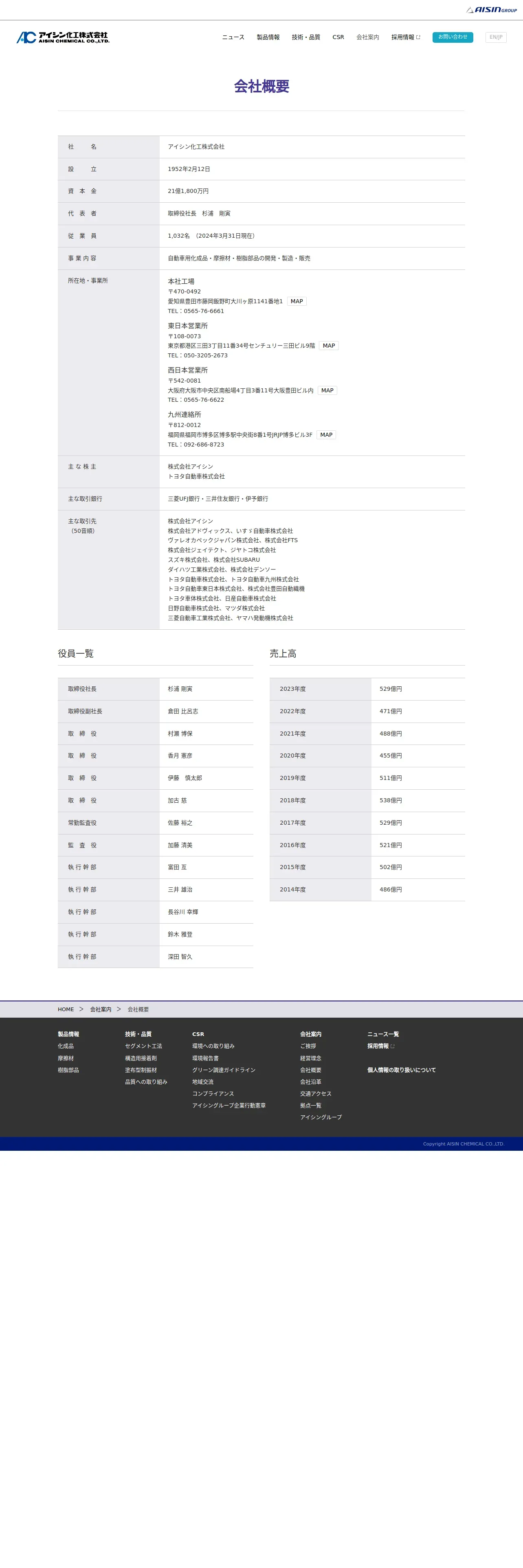
Task: Open ご挨拶 footer link
Action: pos(308,1046)
